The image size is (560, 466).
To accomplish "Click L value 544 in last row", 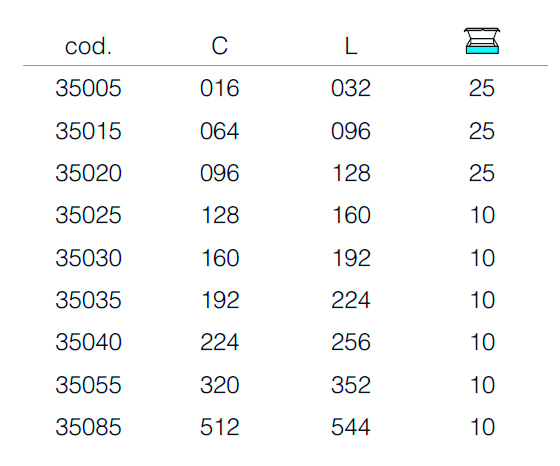I will tap(351, 427).
